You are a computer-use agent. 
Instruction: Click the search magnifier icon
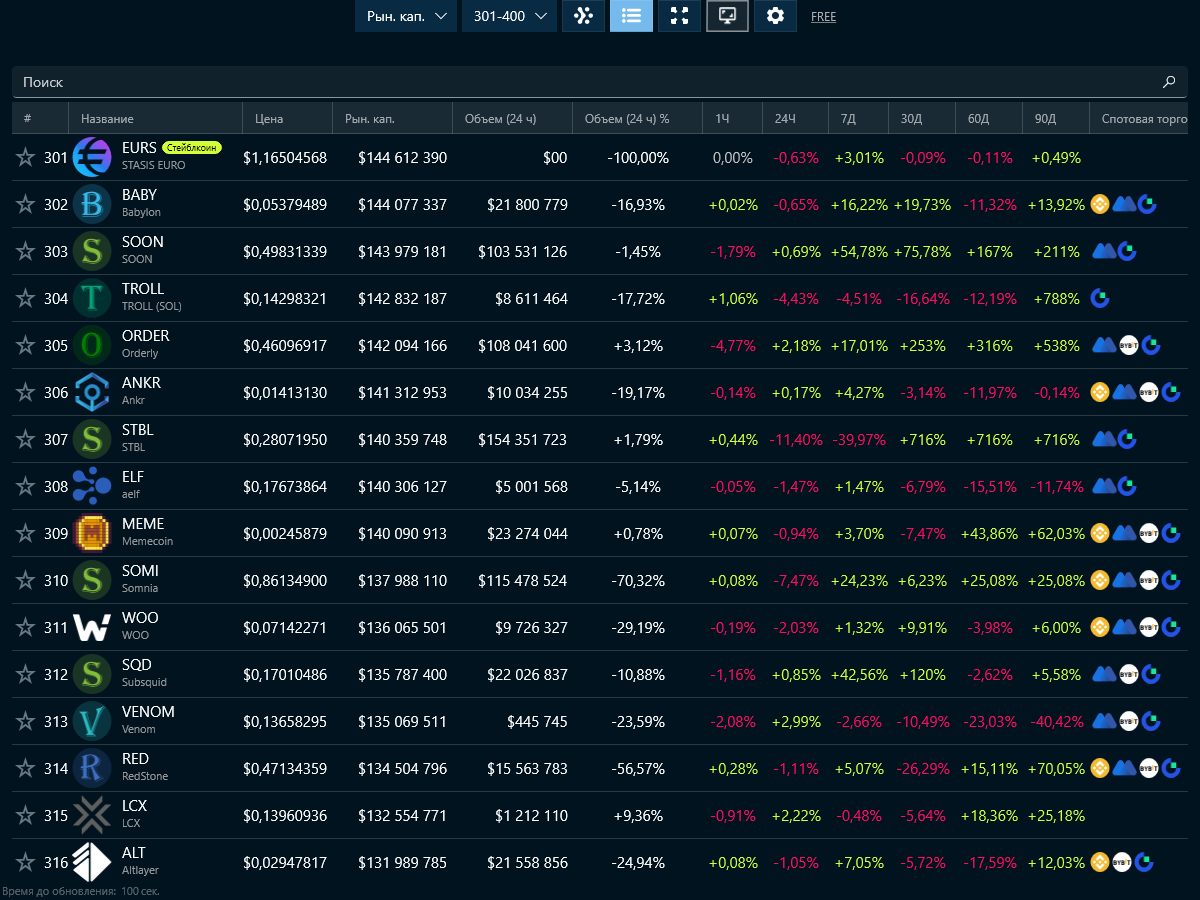1169,82
